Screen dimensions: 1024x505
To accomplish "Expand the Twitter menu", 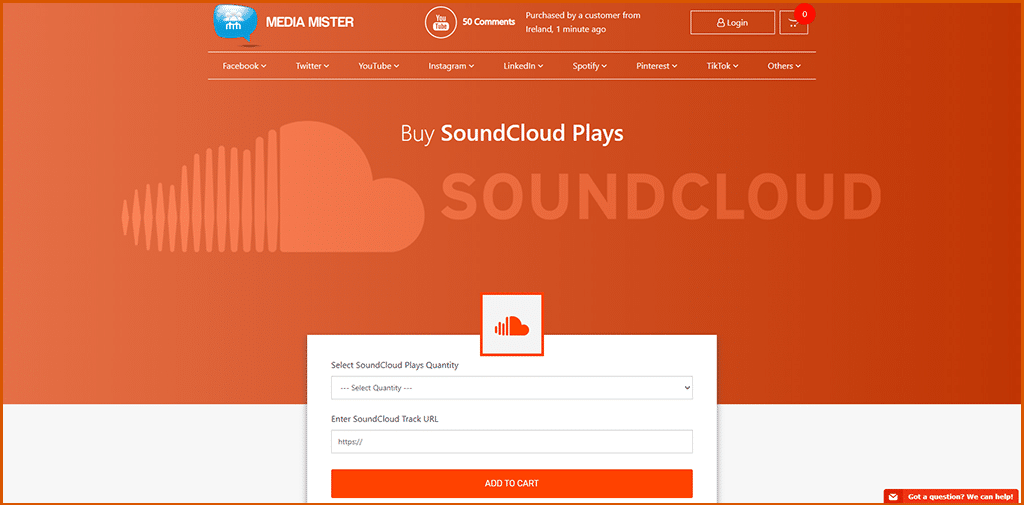I will click(312, 66).
